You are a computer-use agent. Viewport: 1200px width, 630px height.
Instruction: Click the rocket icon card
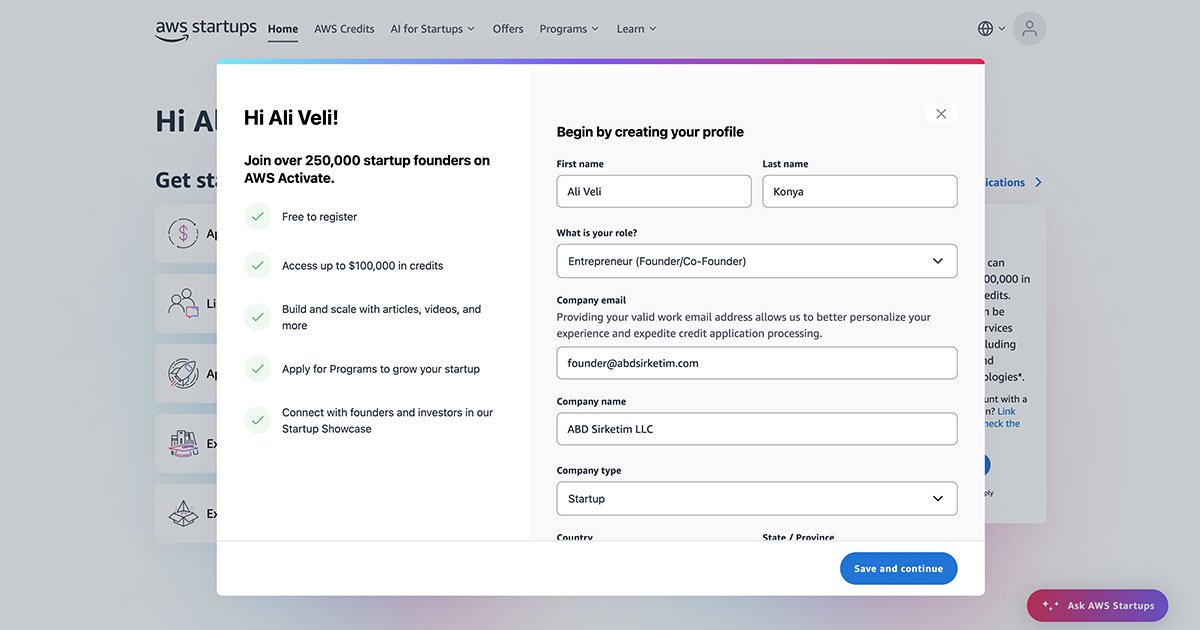[184, 373]
